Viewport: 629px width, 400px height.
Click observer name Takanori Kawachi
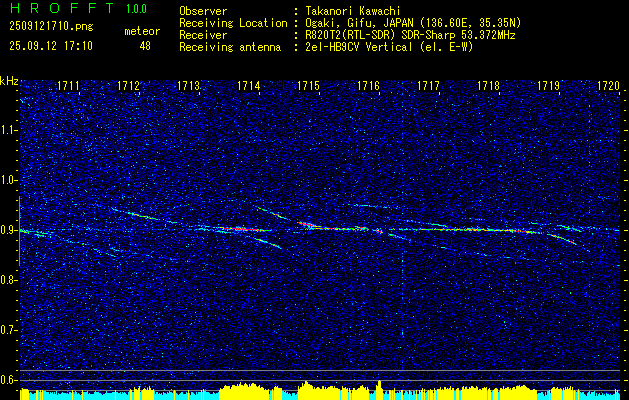[352, 12]
